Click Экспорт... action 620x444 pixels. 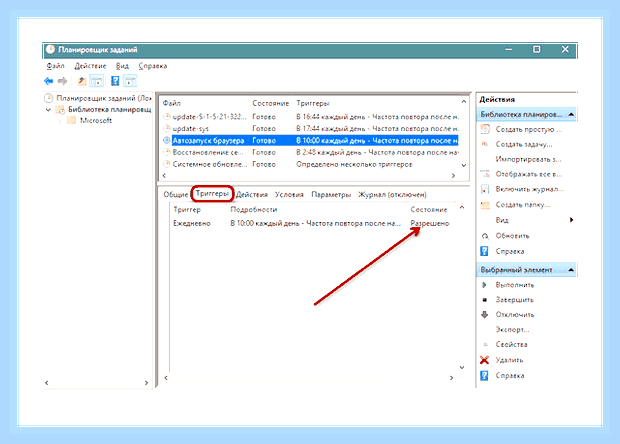point(512,329)
